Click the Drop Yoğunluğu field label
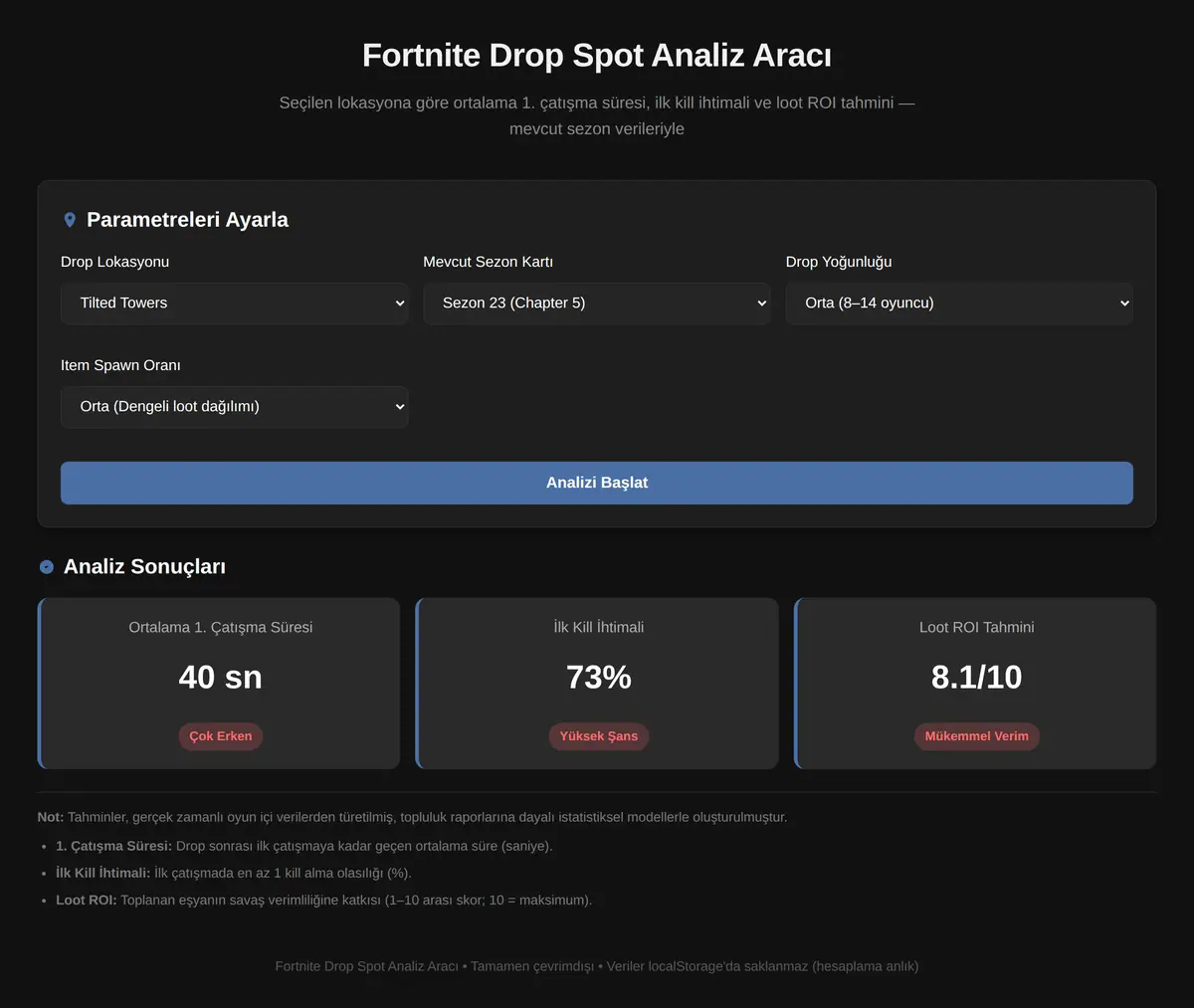 pos(839,262)
